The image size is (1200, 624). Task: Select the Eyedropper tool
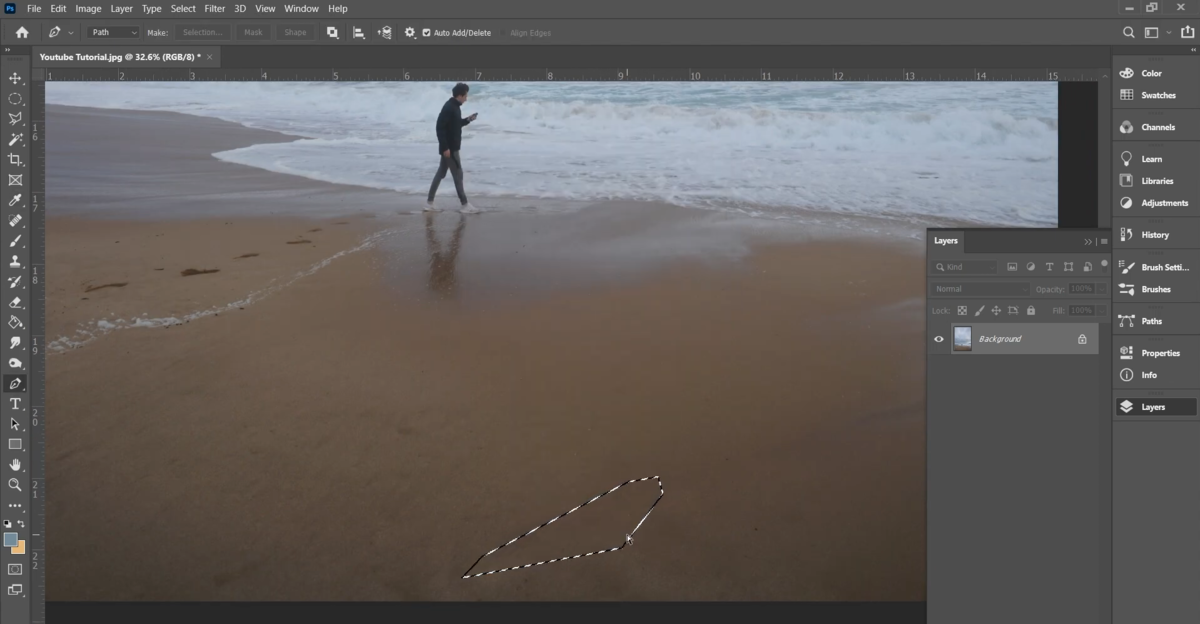pos(15,200)
